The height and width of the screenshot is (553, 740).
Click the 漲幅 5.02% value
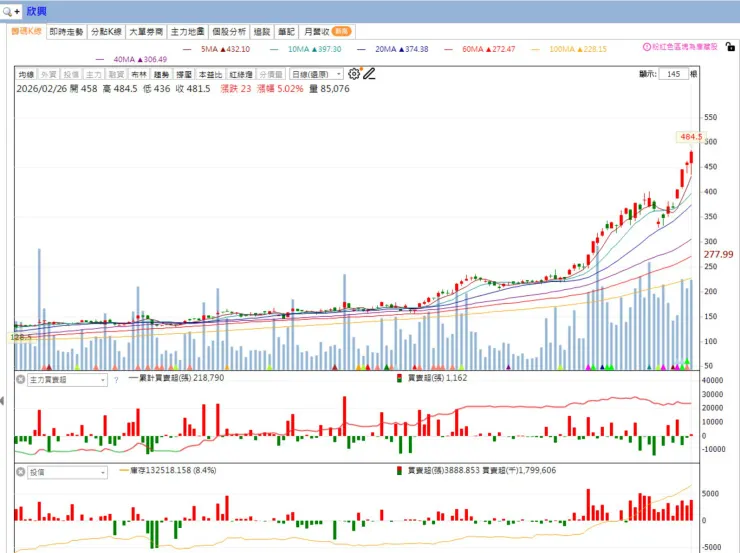pos(280,89)
